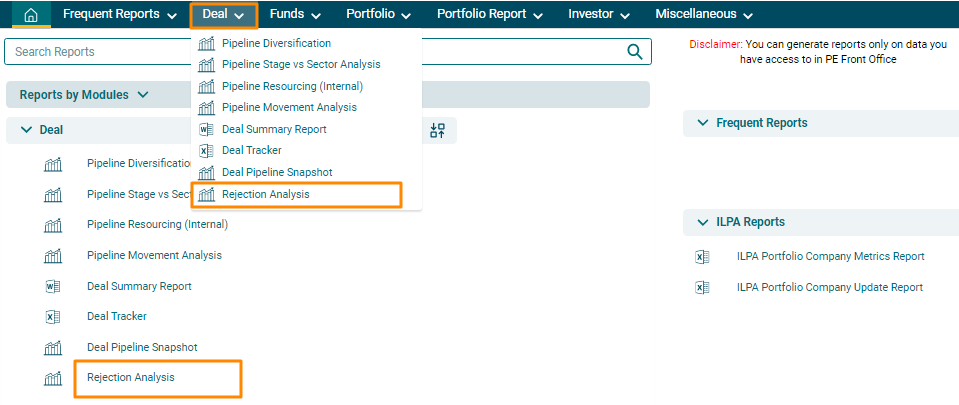Click the Search Reports input field
The image size is (959, 405).
(x=310, y=52)
